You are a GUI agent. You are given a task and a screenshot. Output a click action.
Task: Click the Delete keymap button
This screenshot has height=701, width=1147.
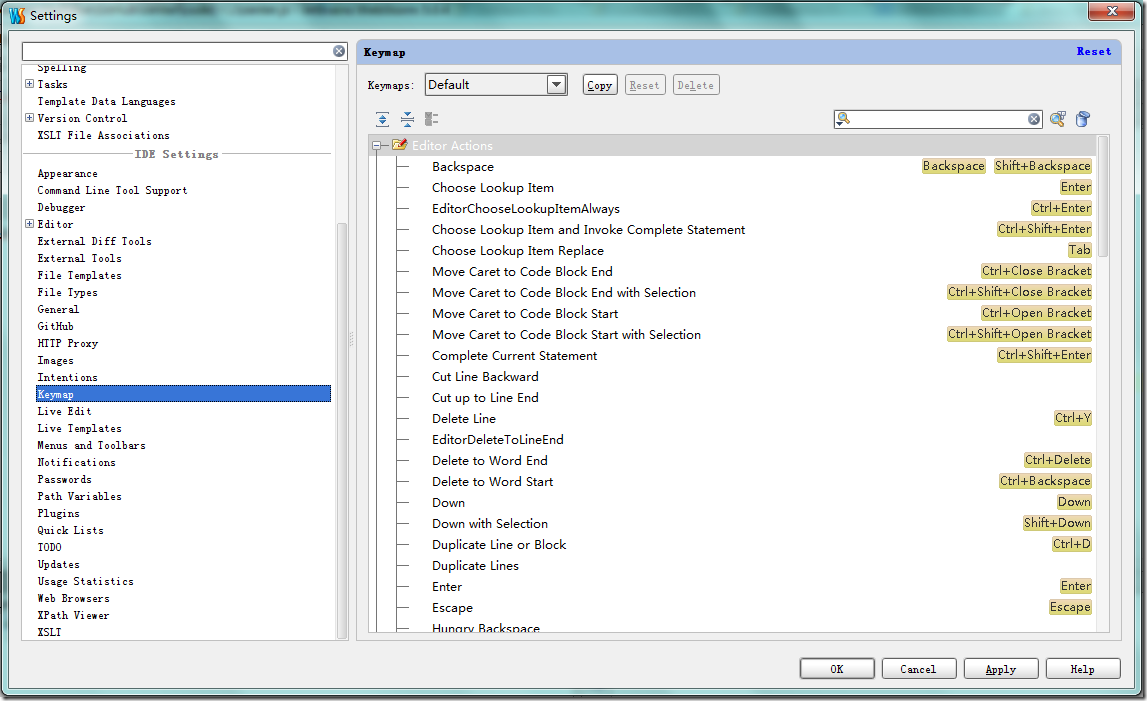coord(696,85)
